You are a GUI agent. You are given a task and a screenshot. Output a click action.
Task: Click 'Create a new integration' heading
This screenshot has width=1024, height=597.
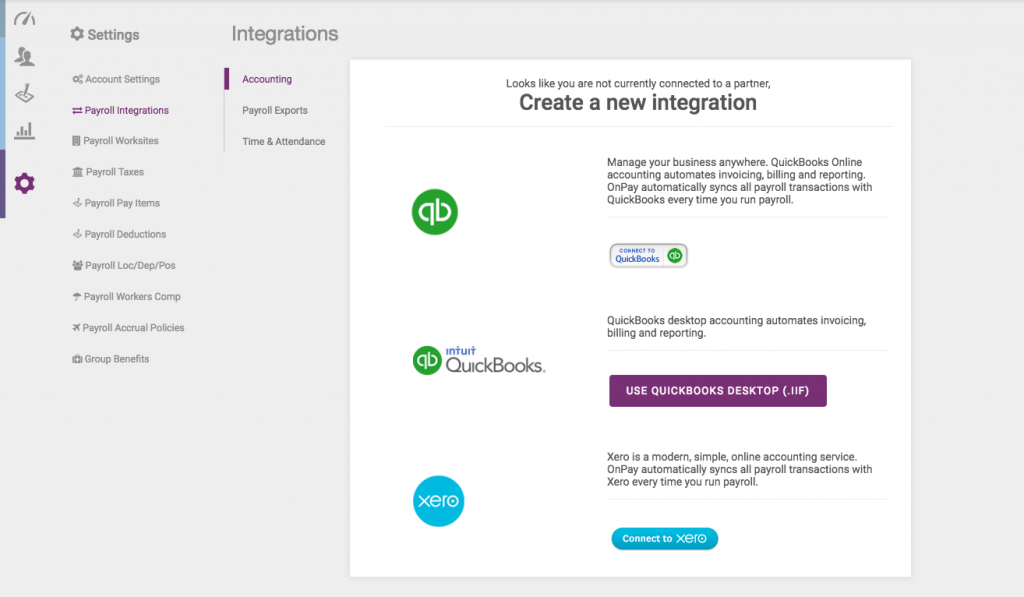click(638, 103)
